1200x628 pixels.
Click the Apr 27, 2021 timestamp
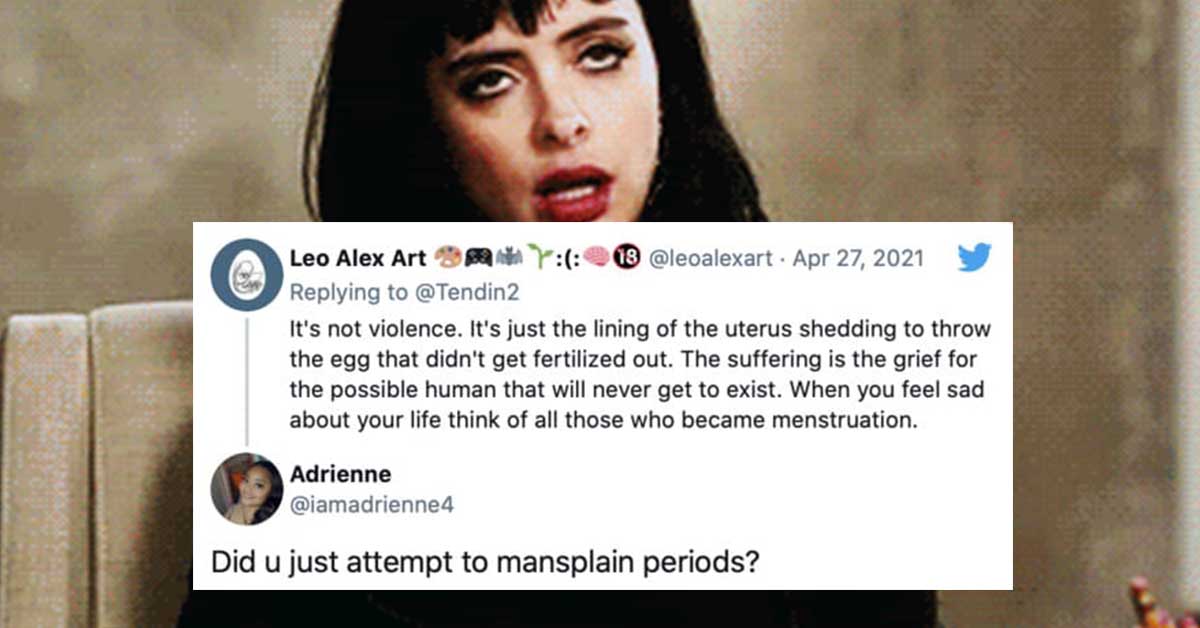[x=857, y=259]
